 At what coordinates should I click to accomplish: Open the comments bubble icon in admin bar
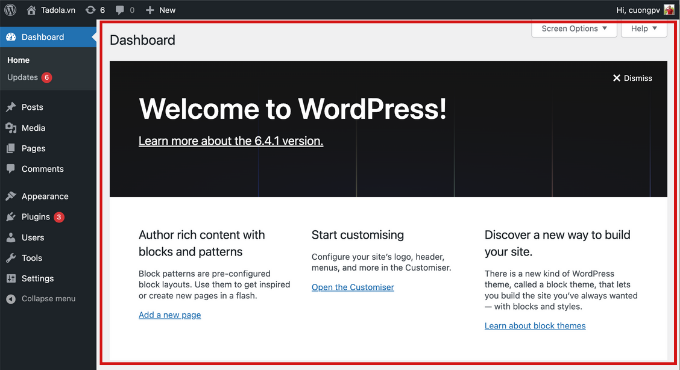[x=120, y=10]
